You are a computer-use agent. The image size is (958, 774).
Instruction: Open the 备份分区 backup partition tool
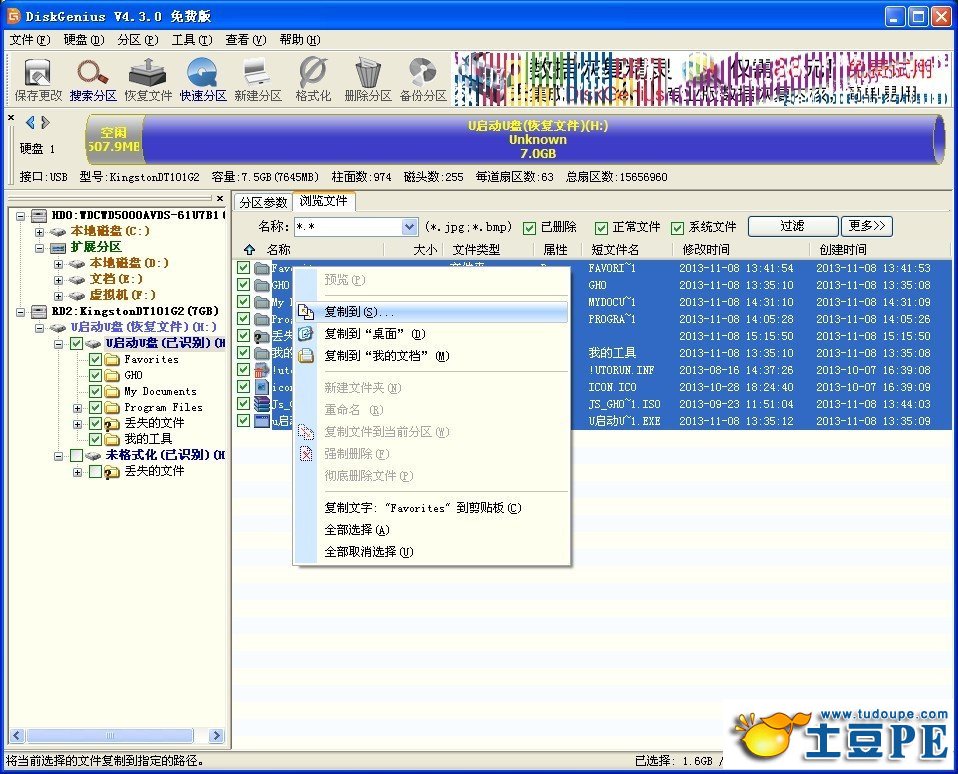[x=423, y=80]
